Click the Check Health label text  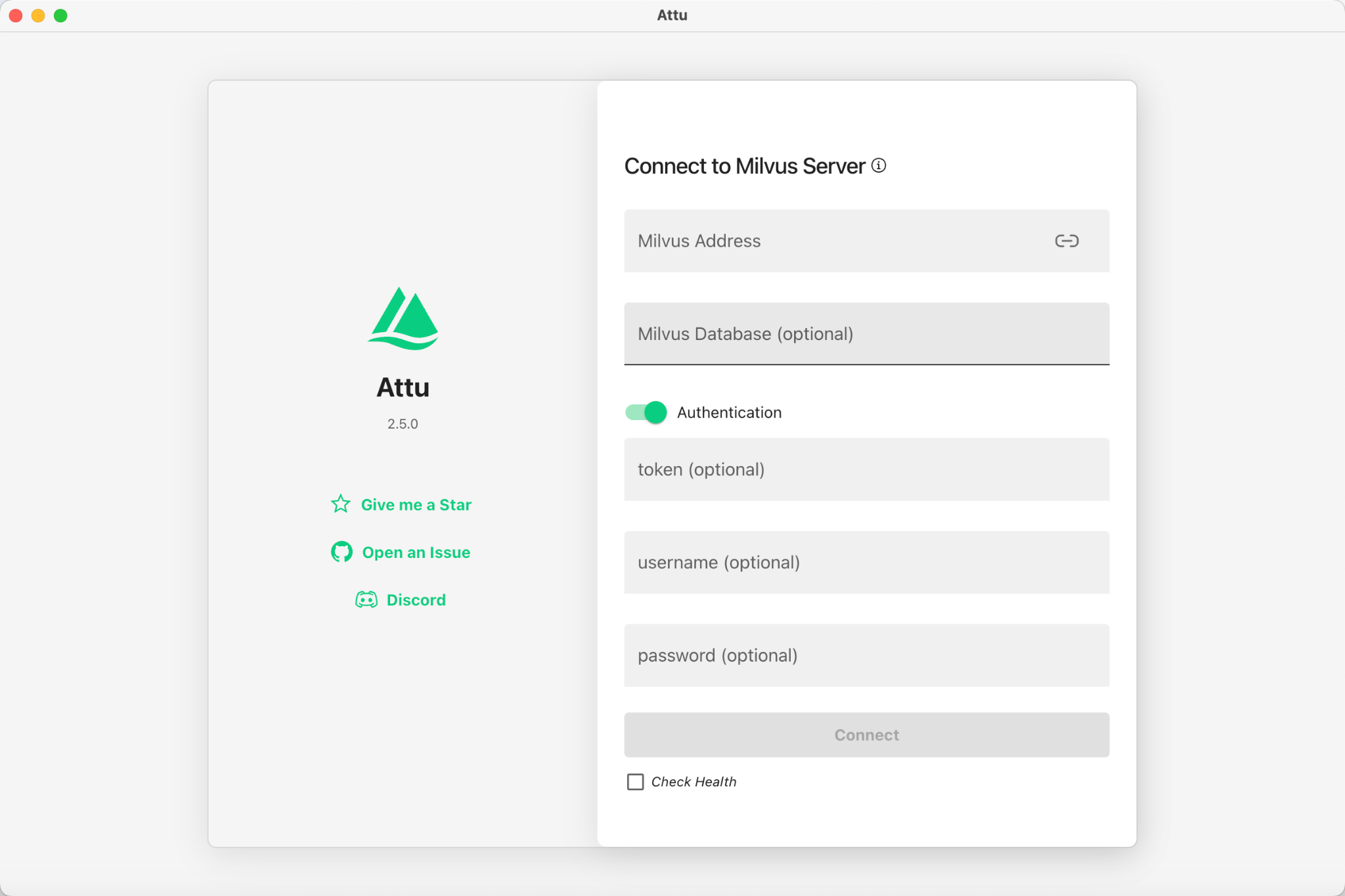(x=694, y=782)
